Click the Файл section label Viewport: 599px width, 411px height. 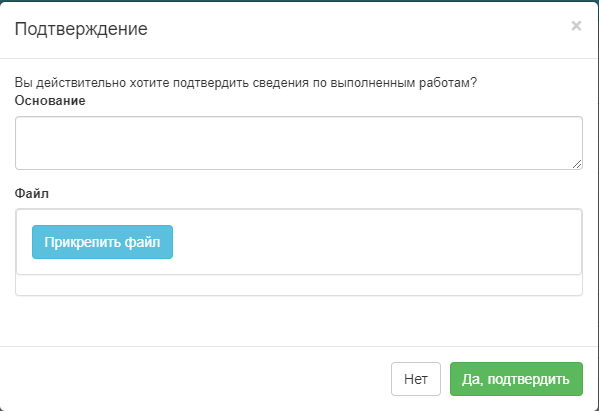click(32, 193)
